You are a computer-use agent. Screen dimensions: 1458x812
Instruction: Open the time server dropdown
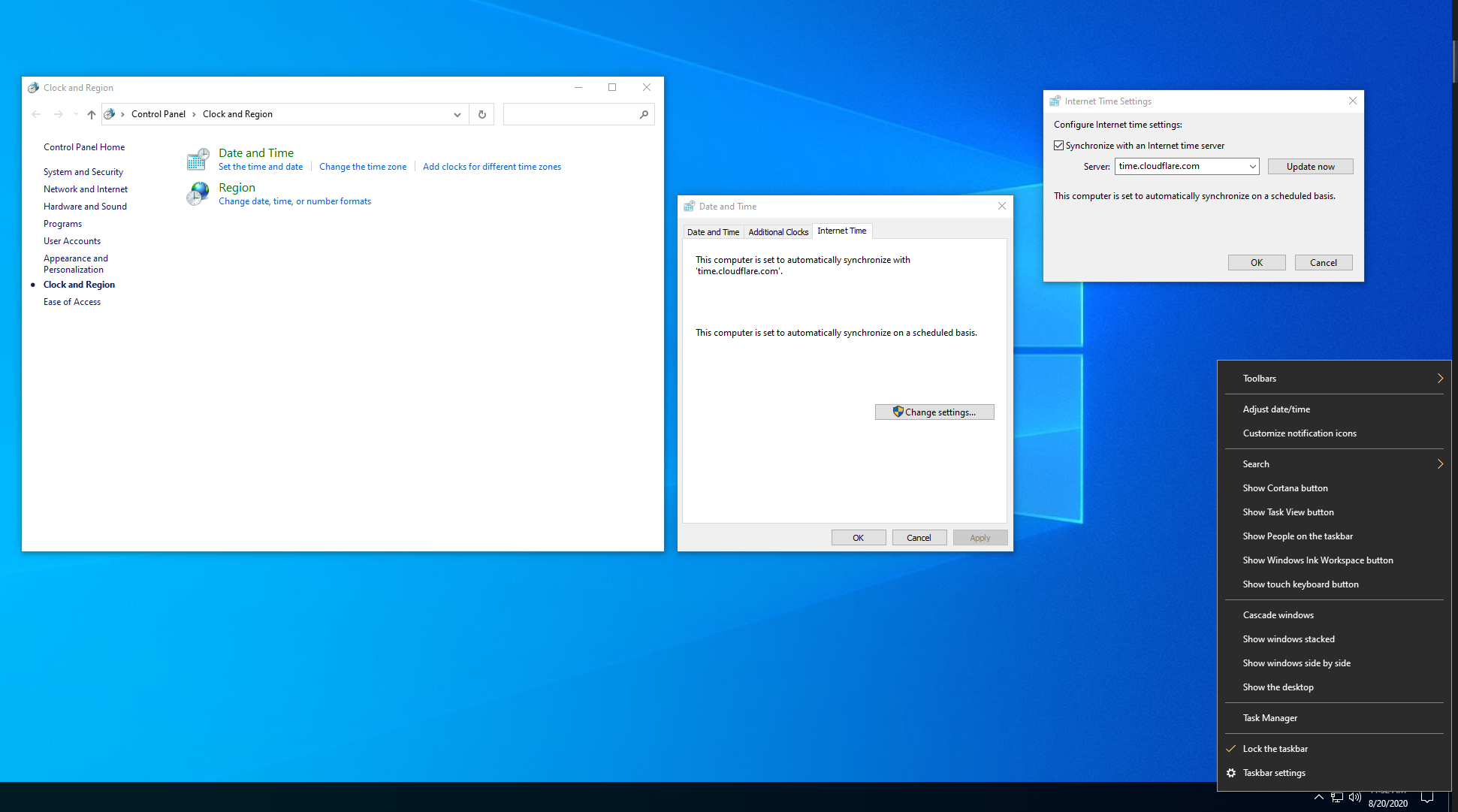pos(1252,167)
